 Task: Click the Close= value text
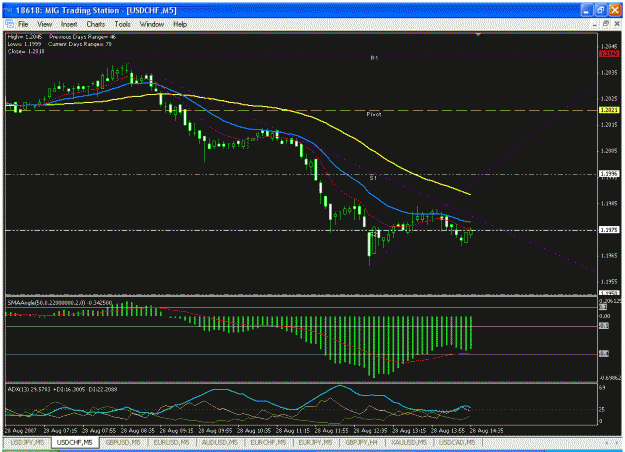26,51
